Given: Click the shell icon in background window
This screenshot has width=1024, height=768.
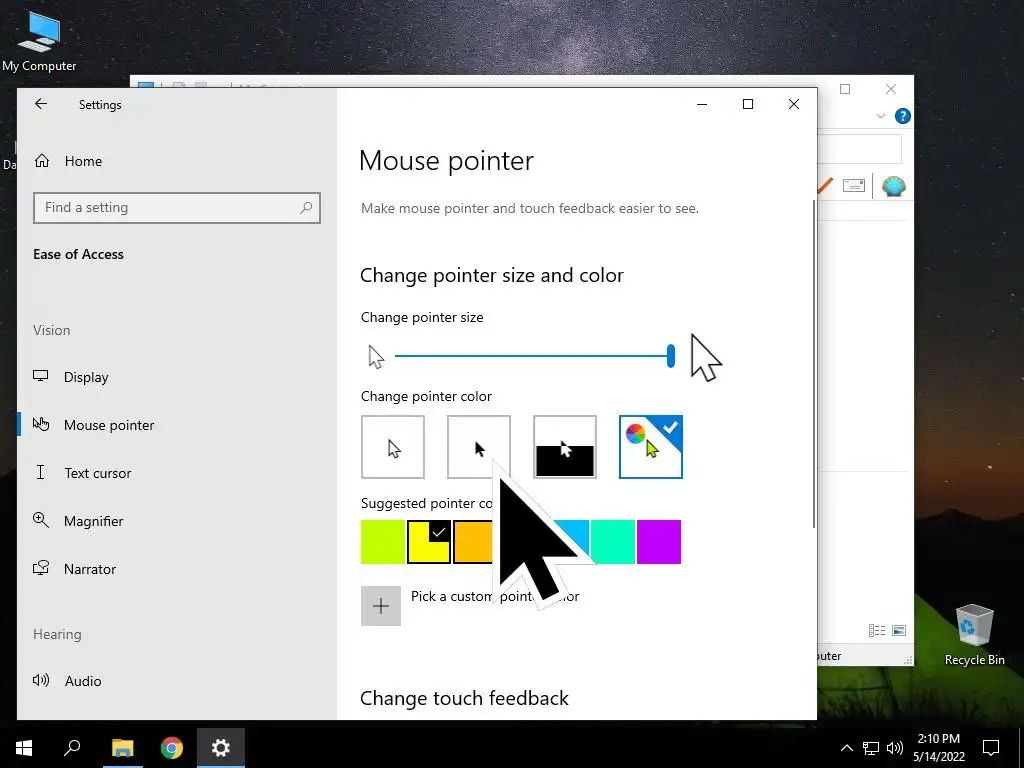Looking at the screenshot, I should 893,187.
